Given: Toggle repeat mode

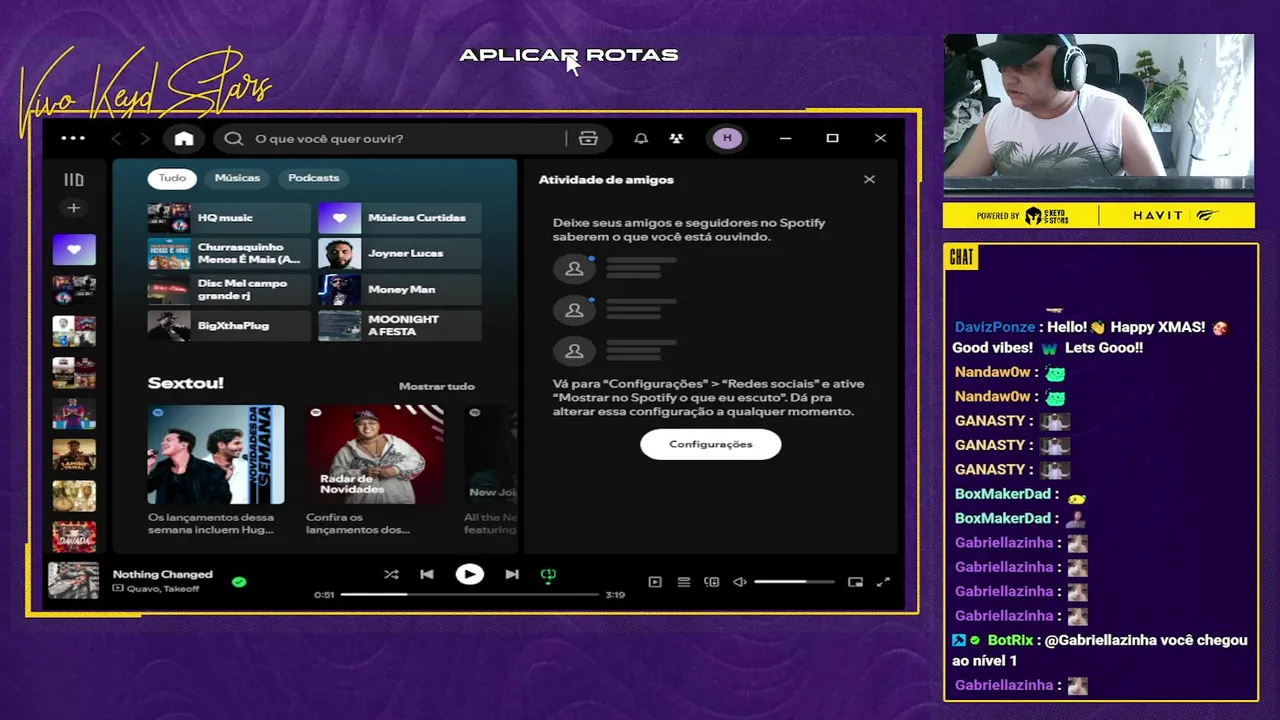Looking at the screenshot, I should click(x=548, y=575).
